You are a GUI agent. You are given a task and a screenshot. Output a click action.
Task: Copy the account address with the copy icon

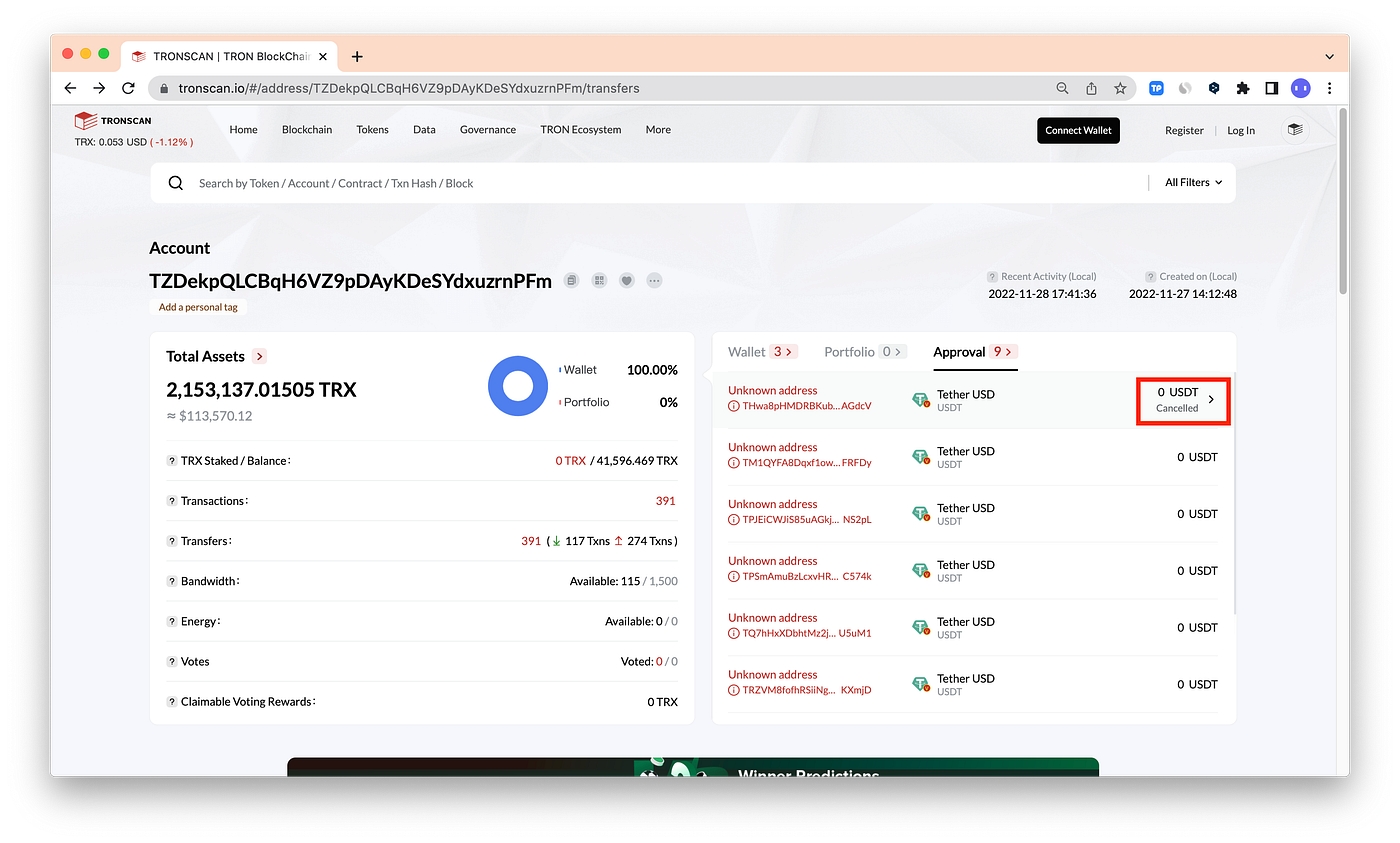571,281
